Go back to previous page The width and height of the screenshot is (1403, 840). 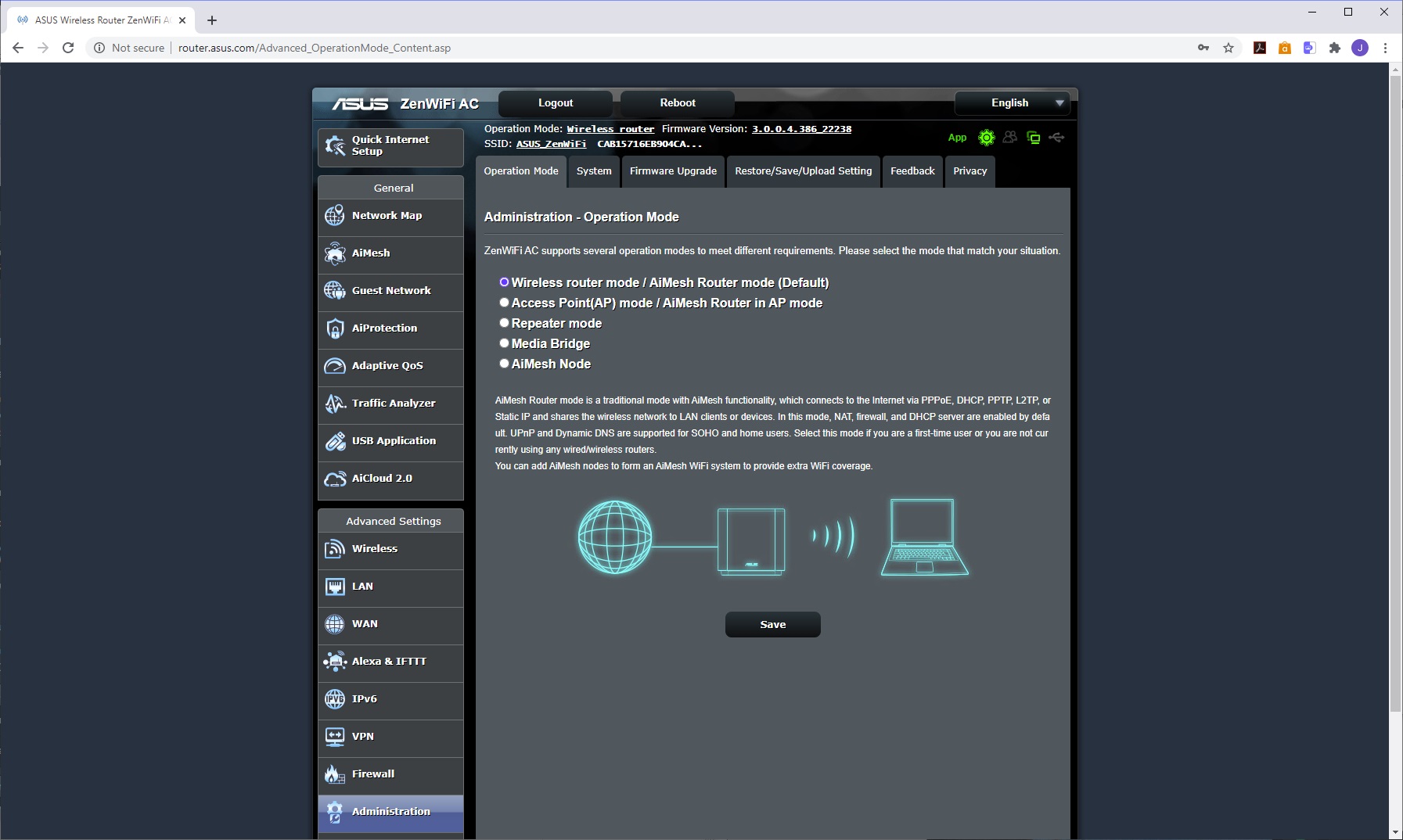coord(18,48)
